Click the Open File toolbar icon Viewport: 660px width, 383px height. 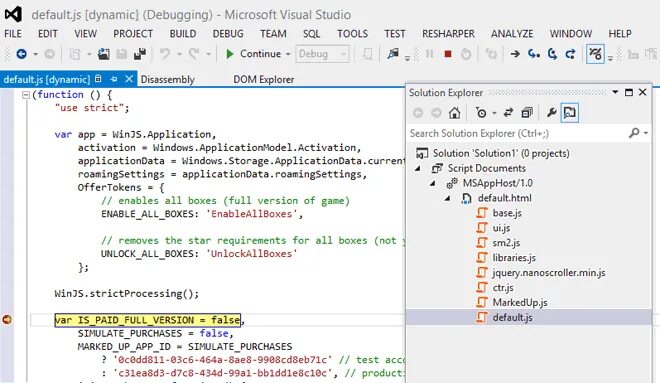click(x=104, y=54)
